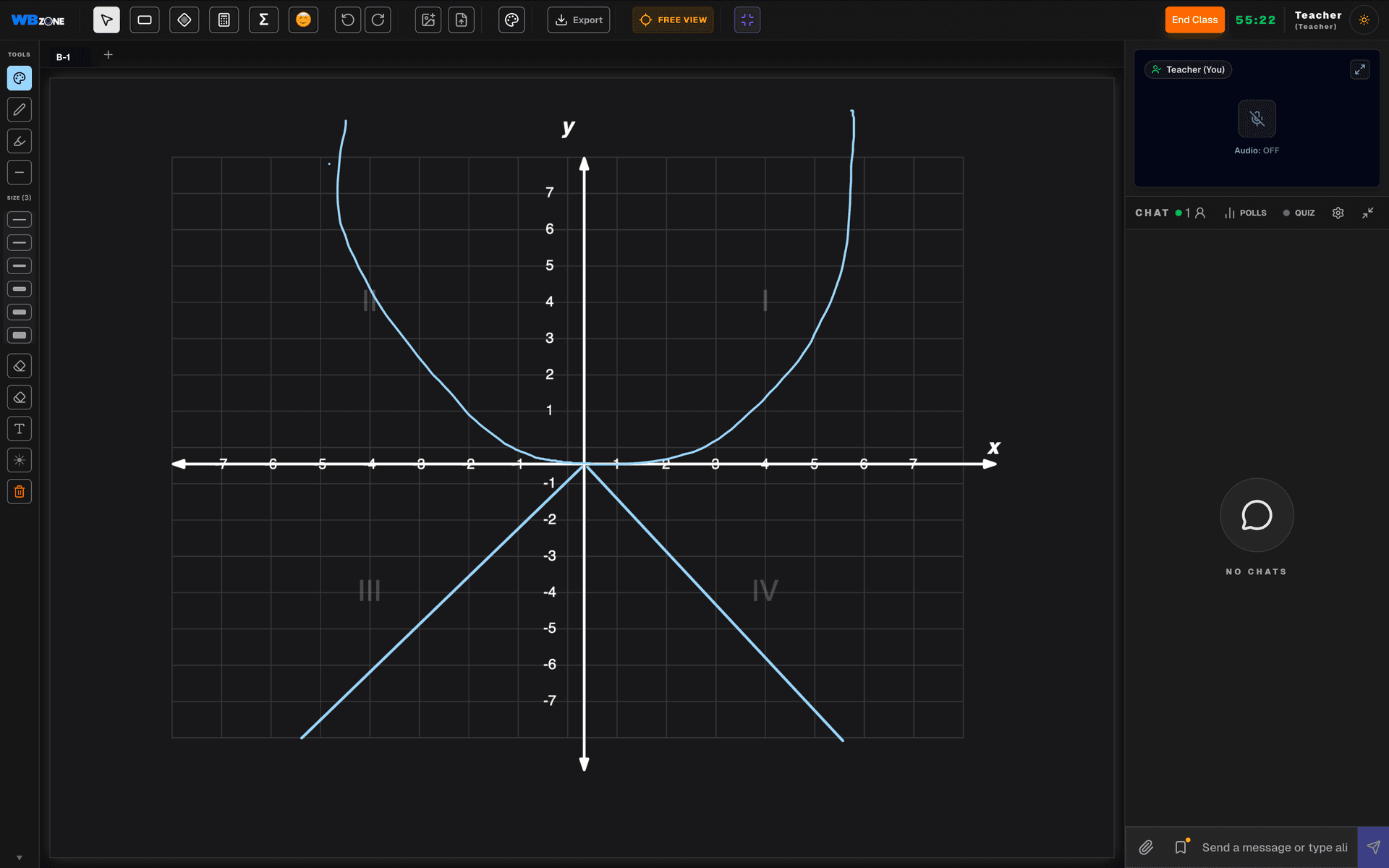Toggle FREE VIEW mode
Image resolution: width=1389 pixels, height=868 pixels.
[x=673, y=20]
